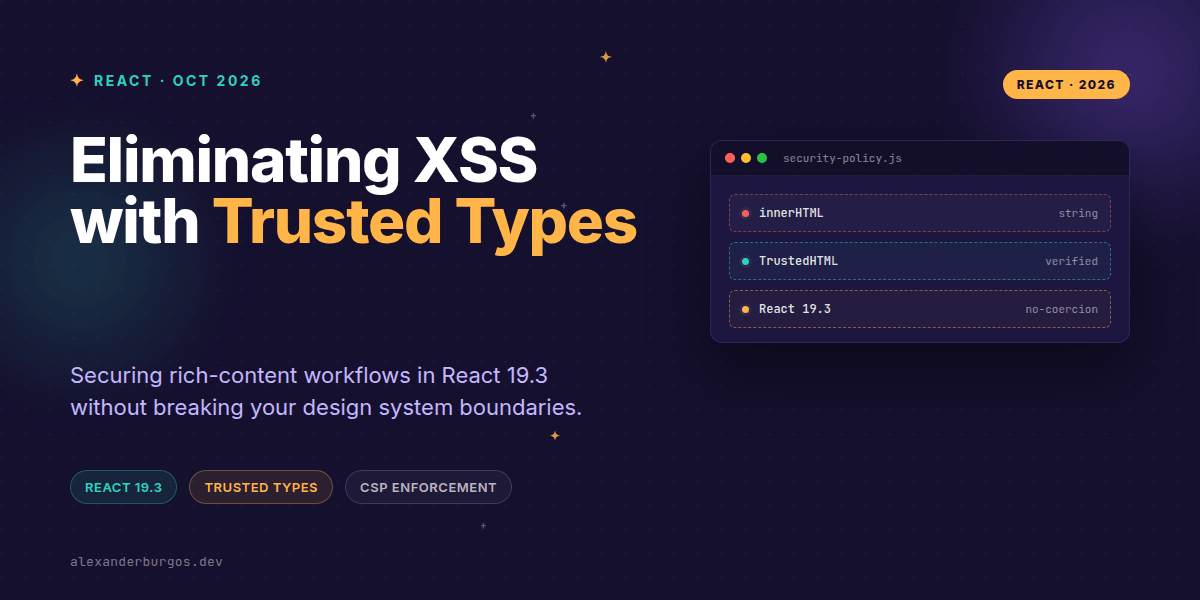The width and height of the screenshot is (1200, 600).
Task: Click the 'Securing rich-content workflows' subtitle line
Action: point(309,376)
